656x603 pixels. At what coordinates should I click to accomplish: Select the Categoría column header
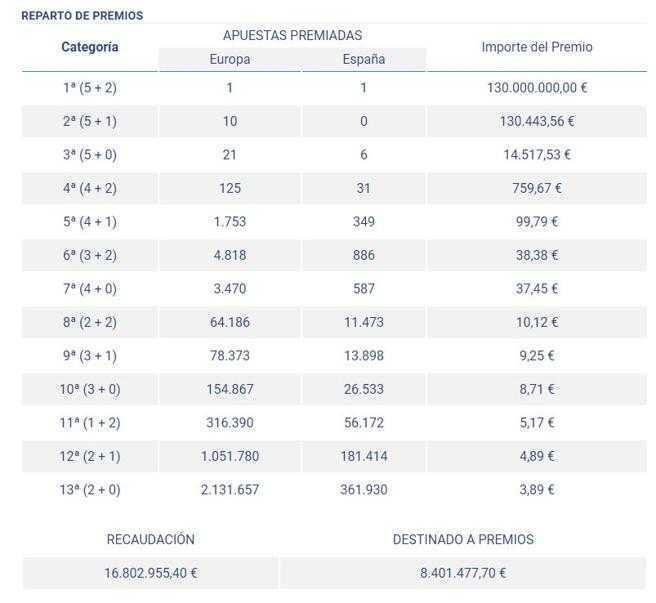(90, 47)
